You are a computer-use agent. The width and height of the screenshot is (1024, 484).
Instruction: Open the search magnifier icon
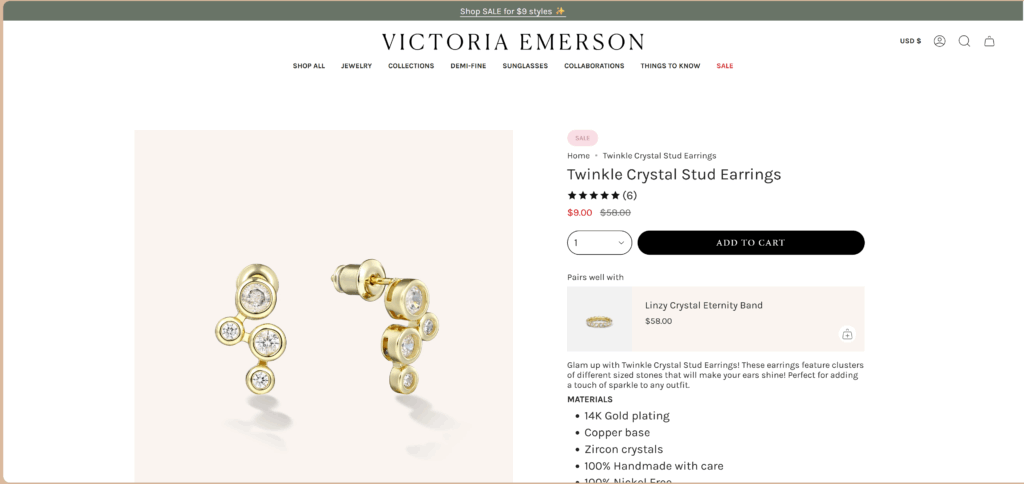(964, 41)
